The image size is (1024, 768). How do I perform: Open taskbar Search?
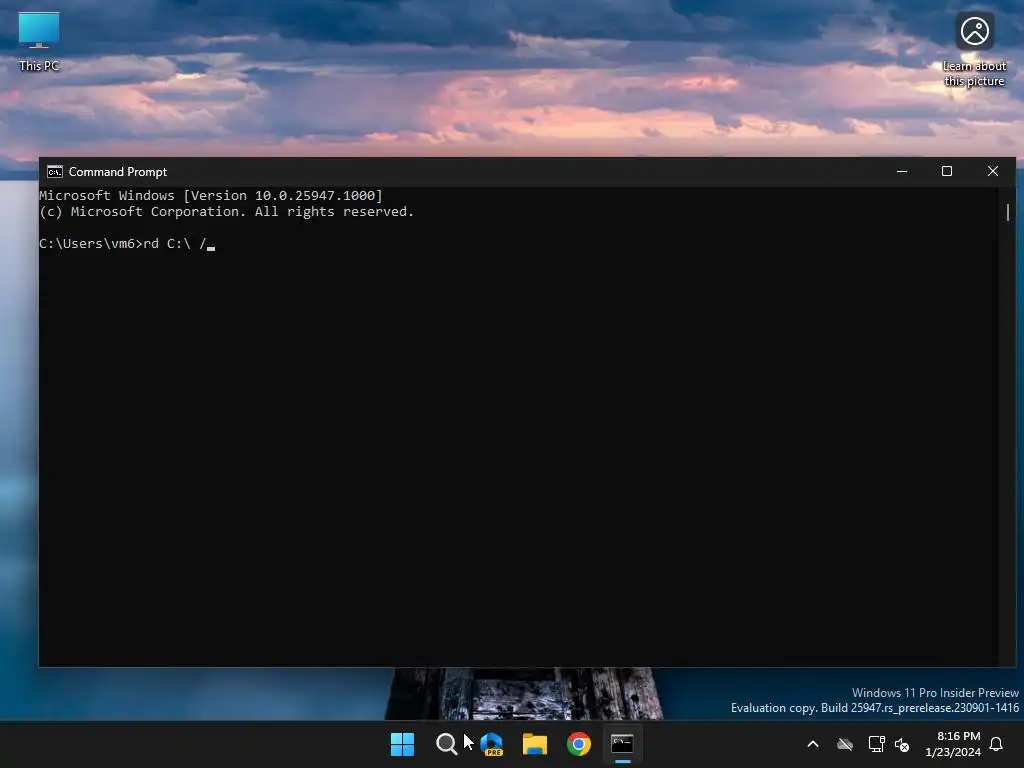click(x=447, y=744)
